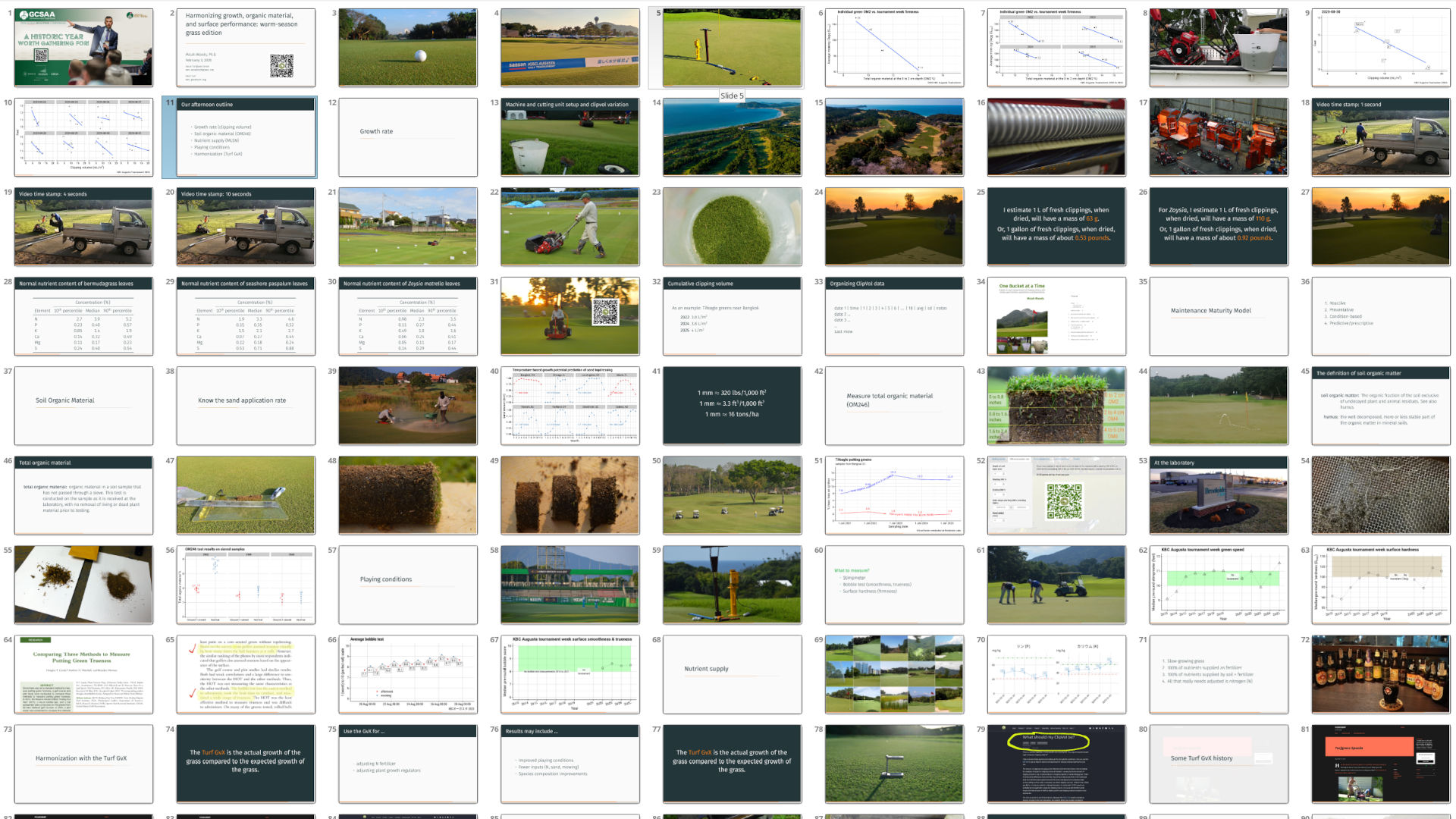The image size is (1456, 819).
Task: Open the 'Results may include ...' slide
Action: 570,763
